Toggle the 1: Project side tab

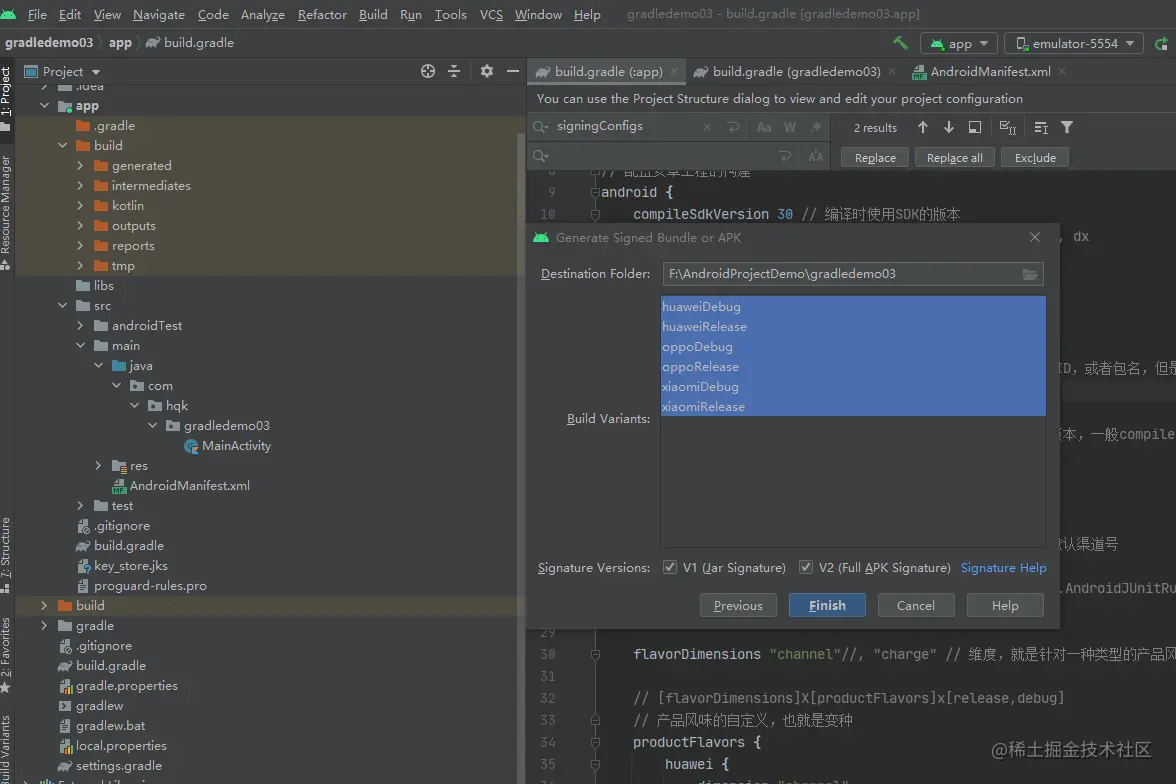[6, 98]
